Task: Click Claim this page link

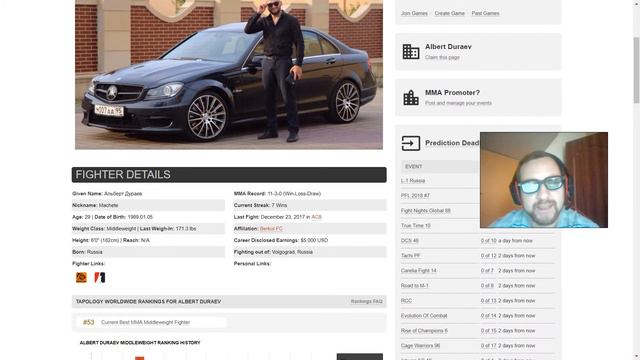Action: (442, 58)
